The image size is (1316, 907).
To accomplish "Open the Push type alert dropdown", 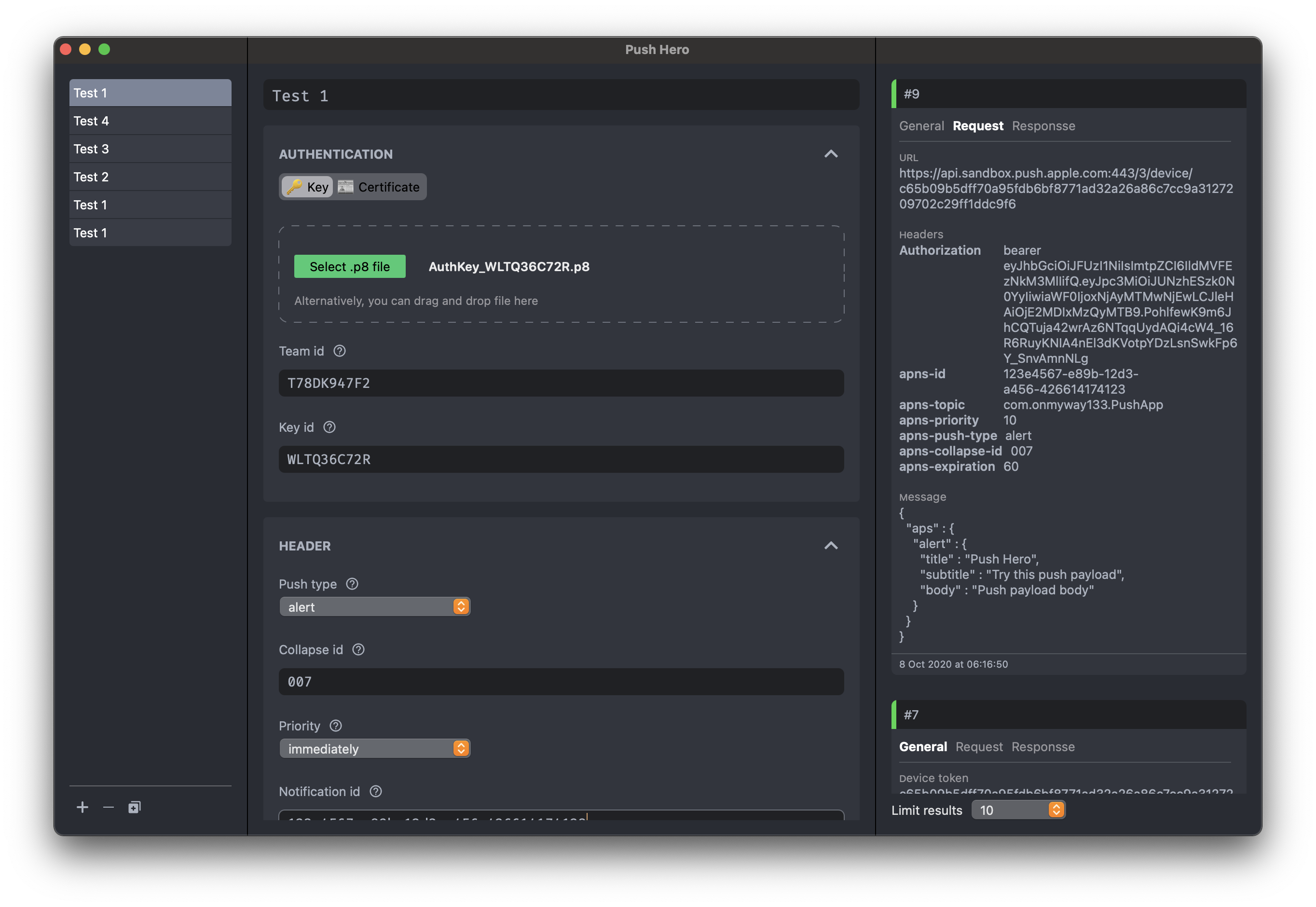I will tap(374, 607).
